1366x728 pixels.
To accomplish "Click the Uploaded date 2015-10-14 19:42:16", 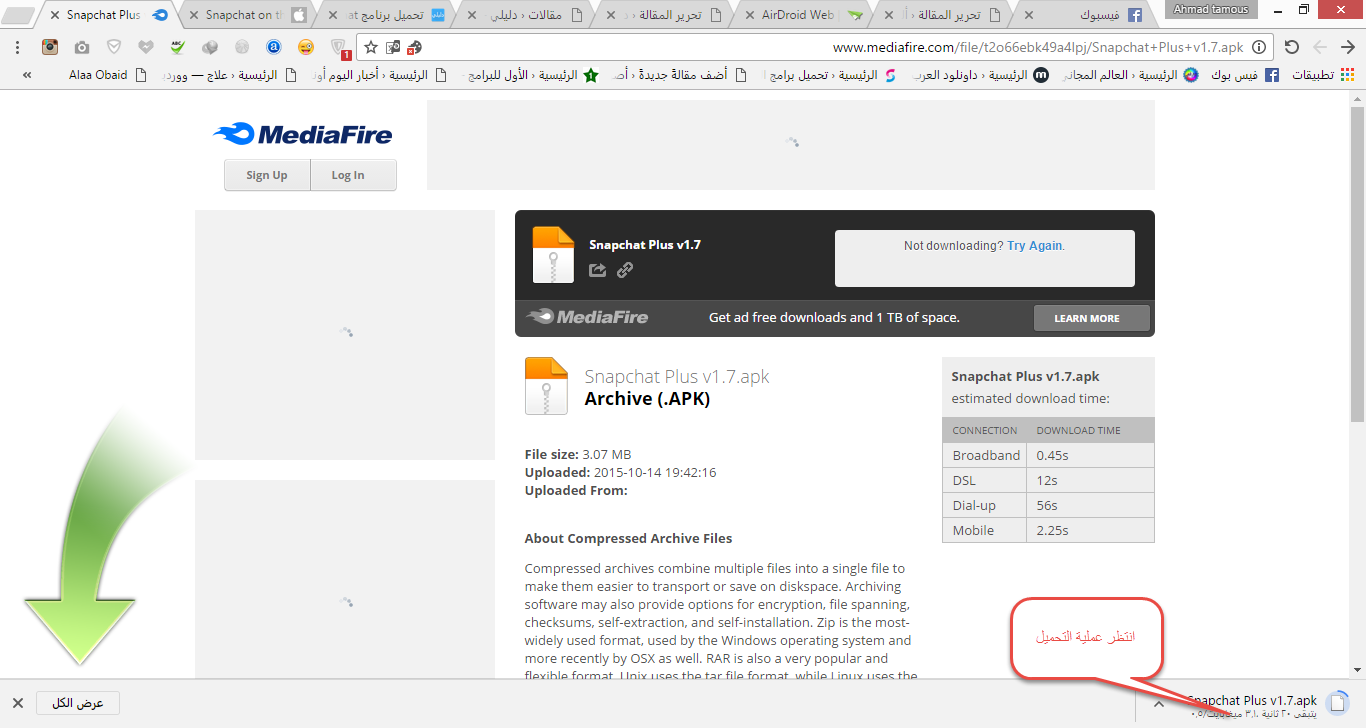I will pyautogui.click(x=621, y=472).
